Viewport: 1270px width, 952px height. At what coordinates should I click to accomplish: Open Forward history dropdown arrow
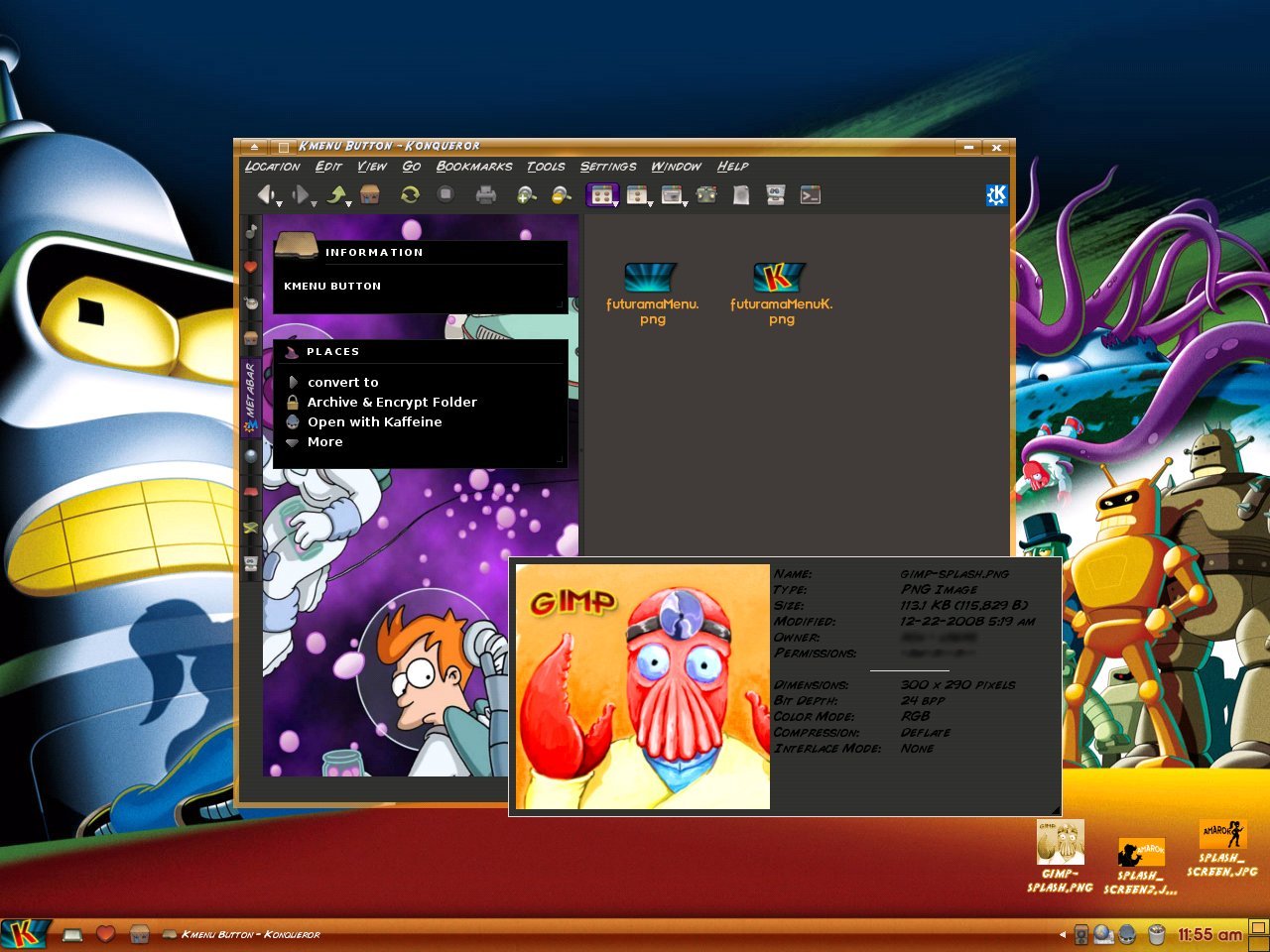click(314, 203)
